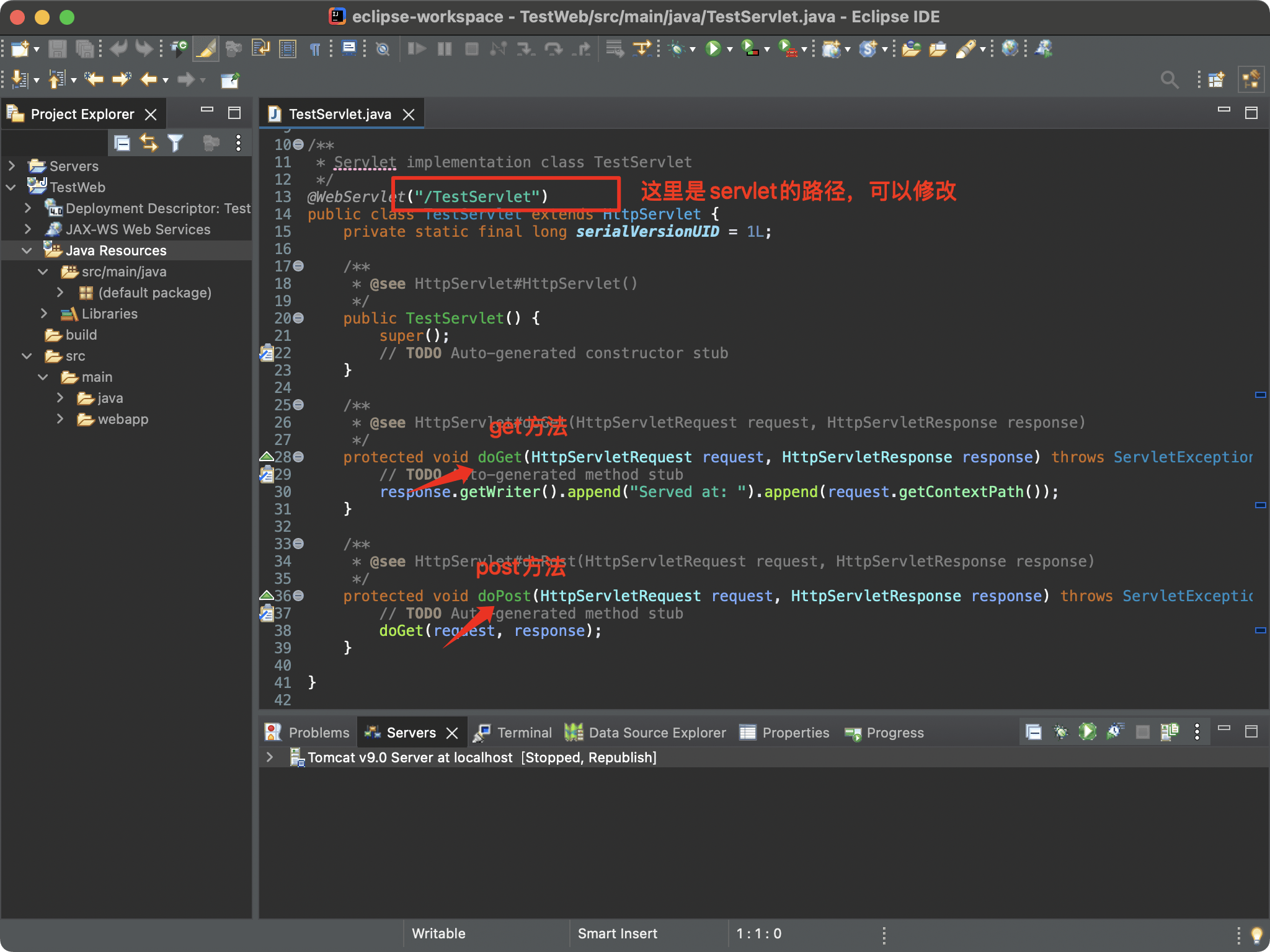Open the Progress tab
This screenshot has width=1270, height=952.
pos(884,733)
